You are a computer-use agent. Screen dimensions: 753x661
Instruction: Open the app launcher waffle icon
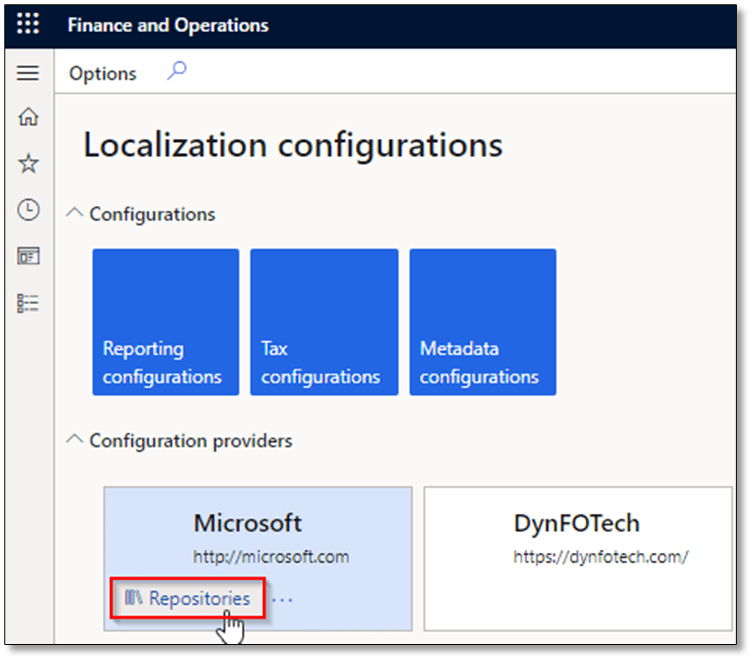pyautogui.click(x=28, y=25)
